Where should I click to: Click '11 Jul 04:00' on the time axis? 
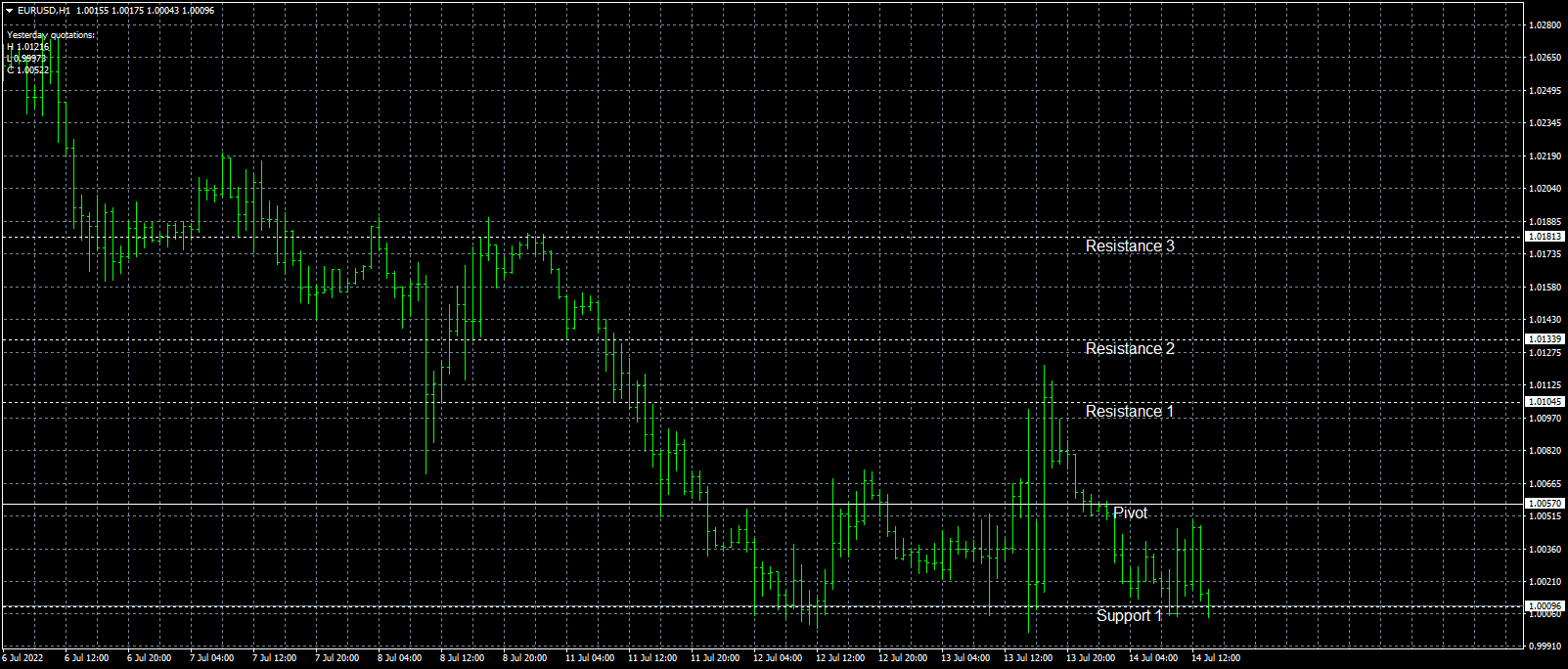click(590, 658)
